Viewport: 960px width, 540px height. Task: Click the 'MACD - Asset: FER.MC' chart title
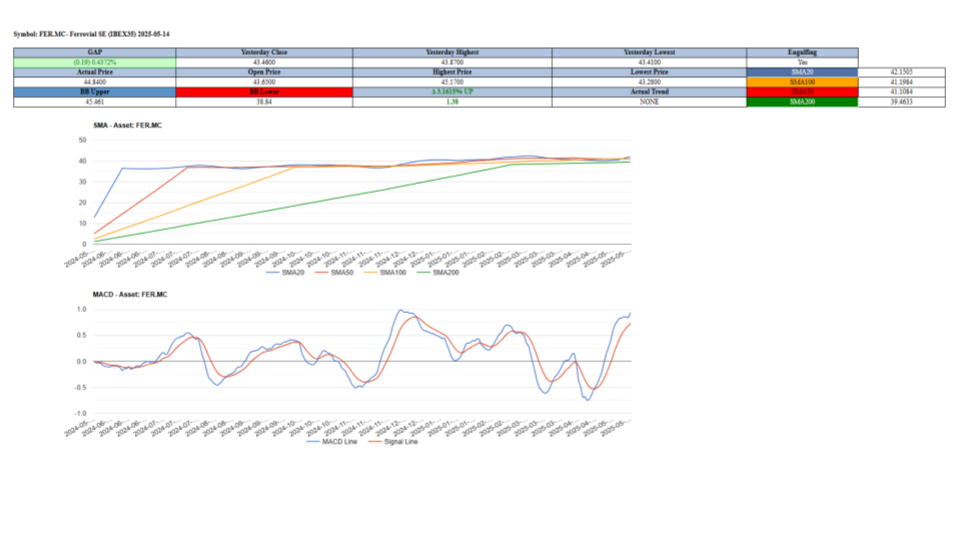[125, 296]
